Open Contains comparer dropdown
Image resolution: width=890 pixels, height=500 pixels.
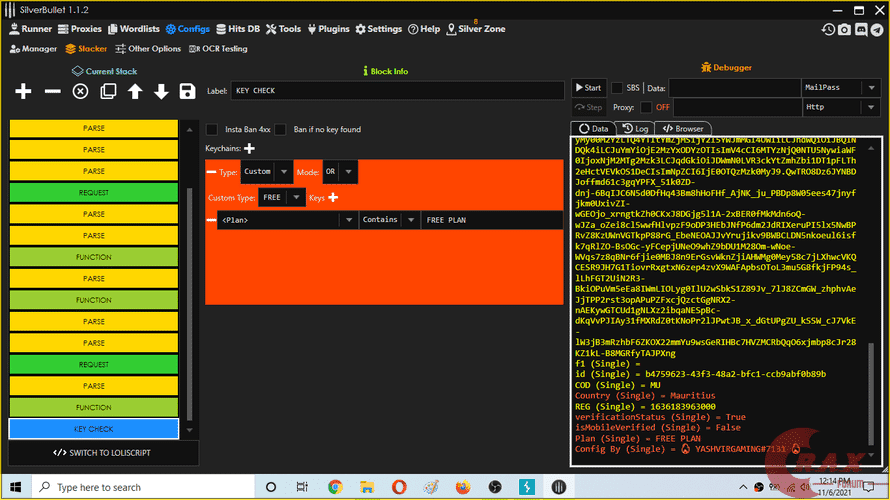[x=389, y=220]
